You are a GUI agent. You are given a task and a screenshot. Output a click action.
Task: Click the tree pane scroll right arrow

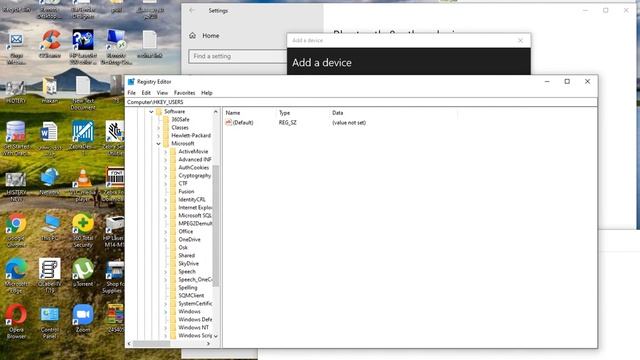208,344
